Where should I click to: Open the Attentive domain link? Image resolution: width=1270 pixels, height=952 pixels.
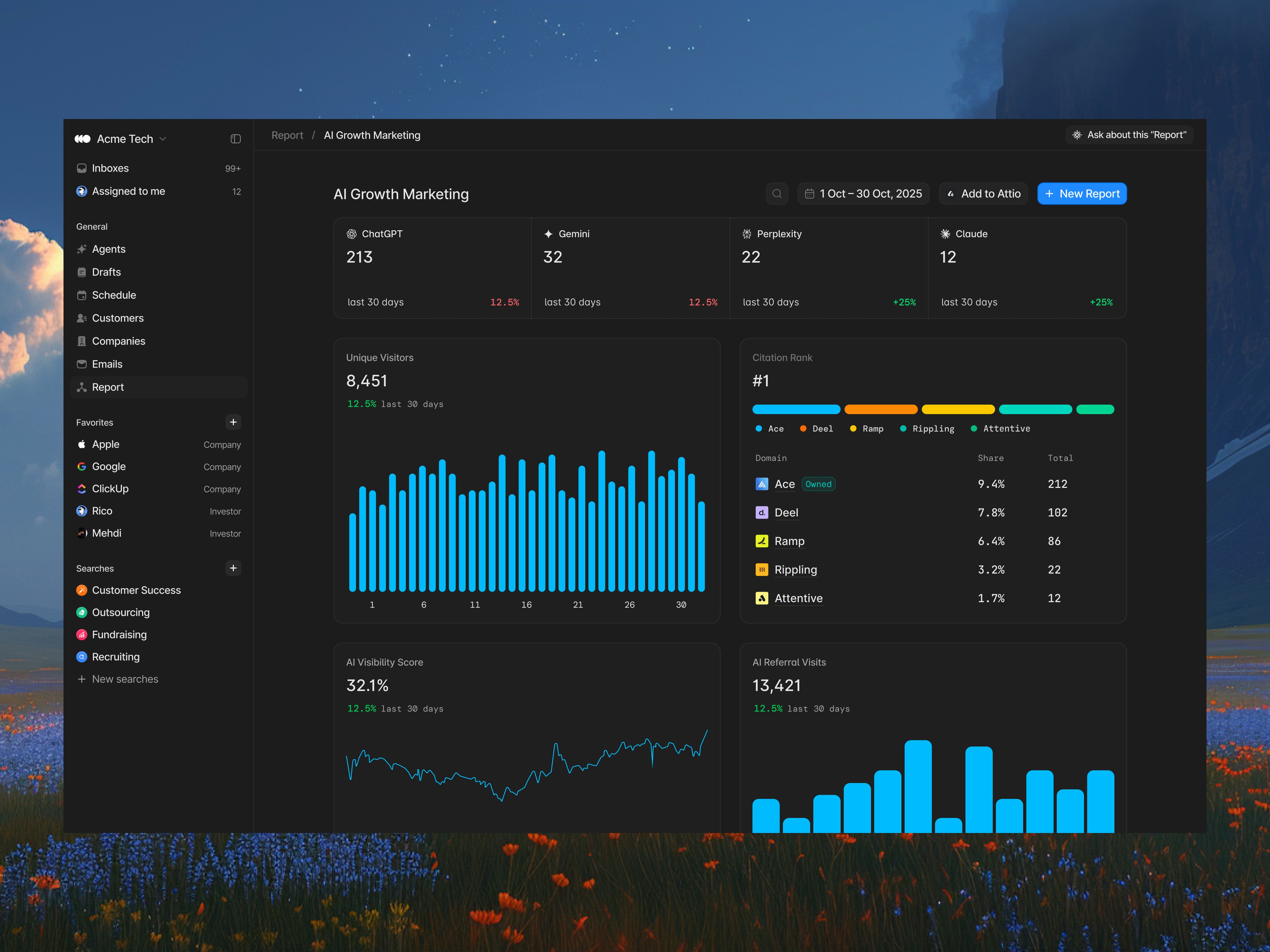799,598
